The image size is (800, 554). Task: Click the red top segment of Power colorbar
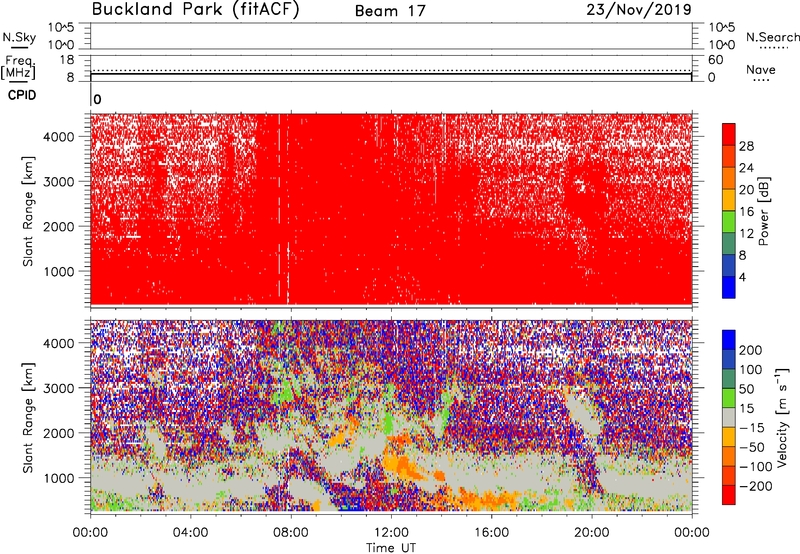point(729,135)
